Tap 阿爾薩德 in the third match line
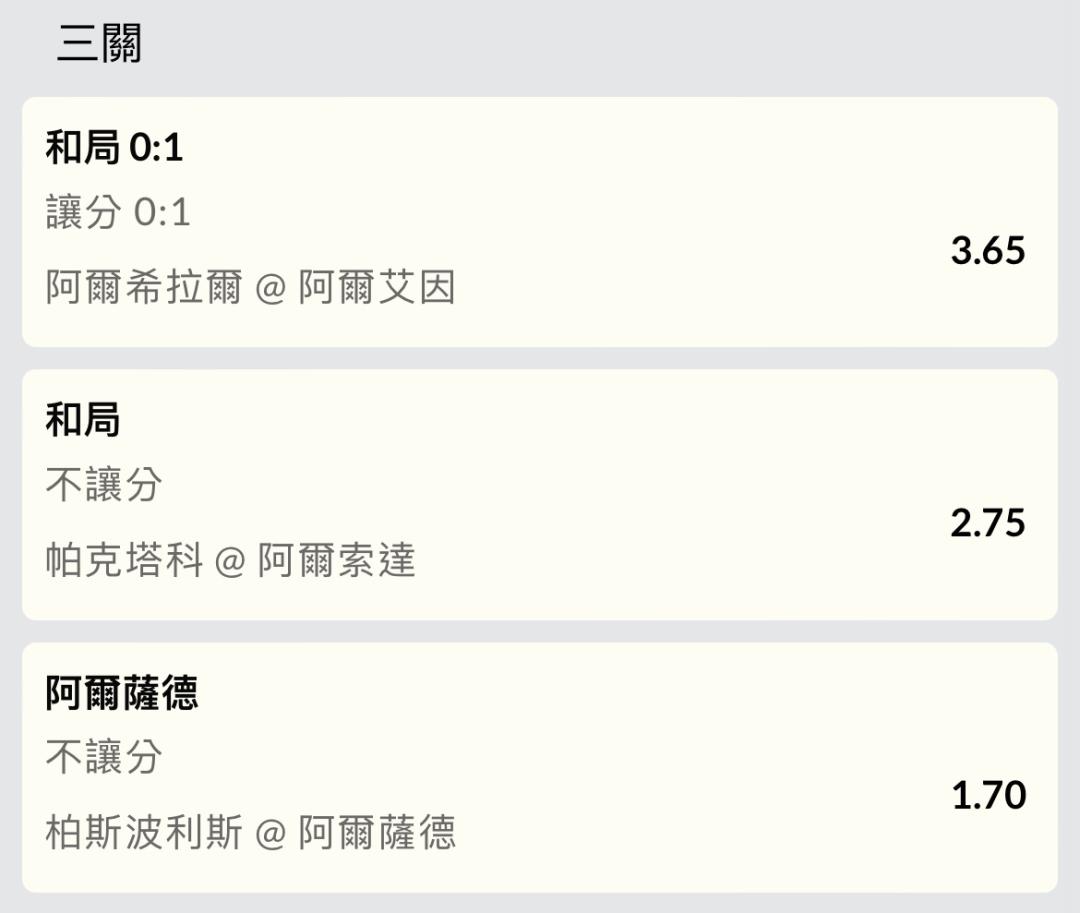Image resolution: width=1080 pixels, height=913 pixels. click(377, 833)
